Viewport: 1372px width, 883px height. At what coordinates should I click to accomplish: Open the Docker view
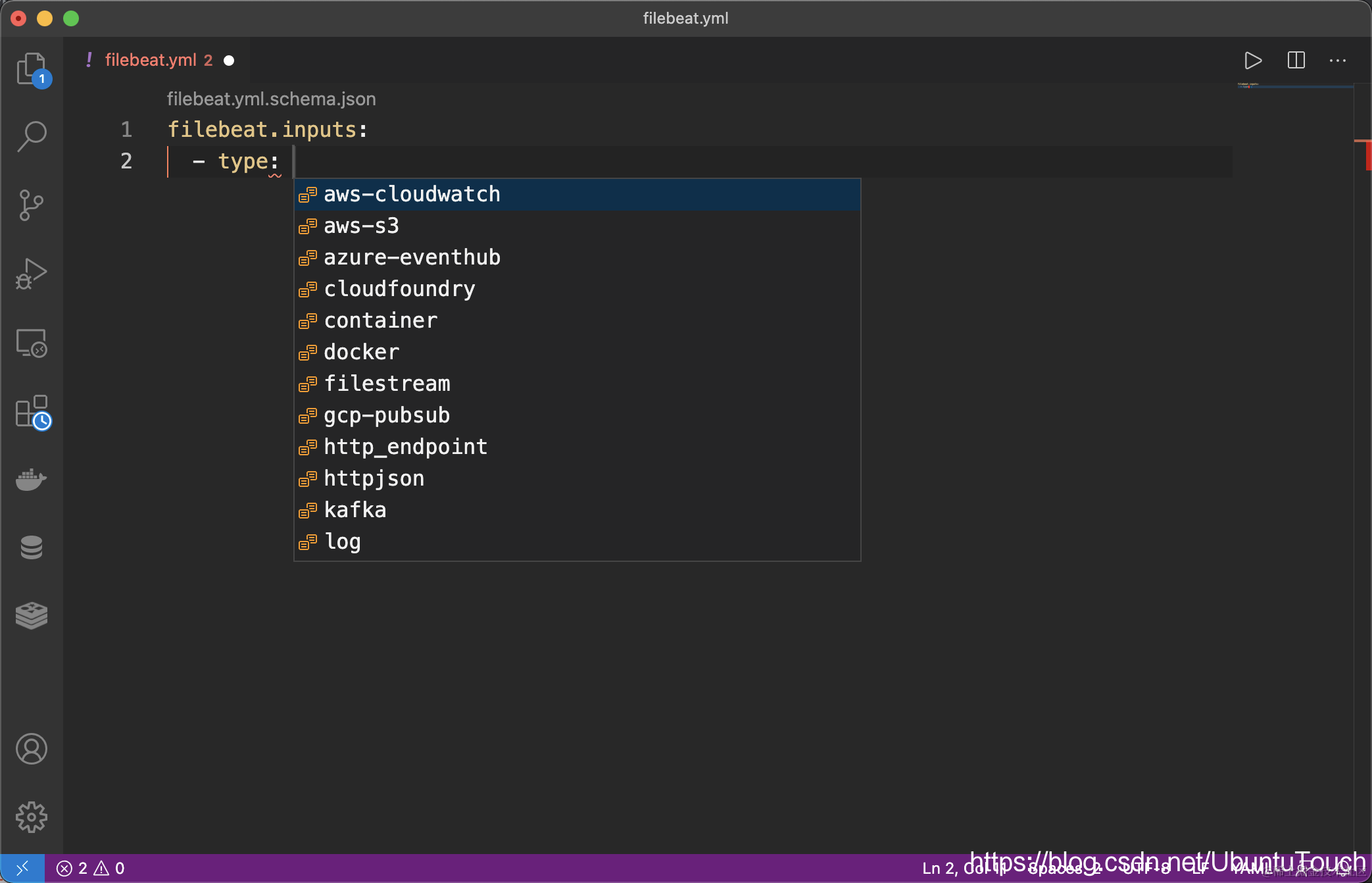[32, 480]
